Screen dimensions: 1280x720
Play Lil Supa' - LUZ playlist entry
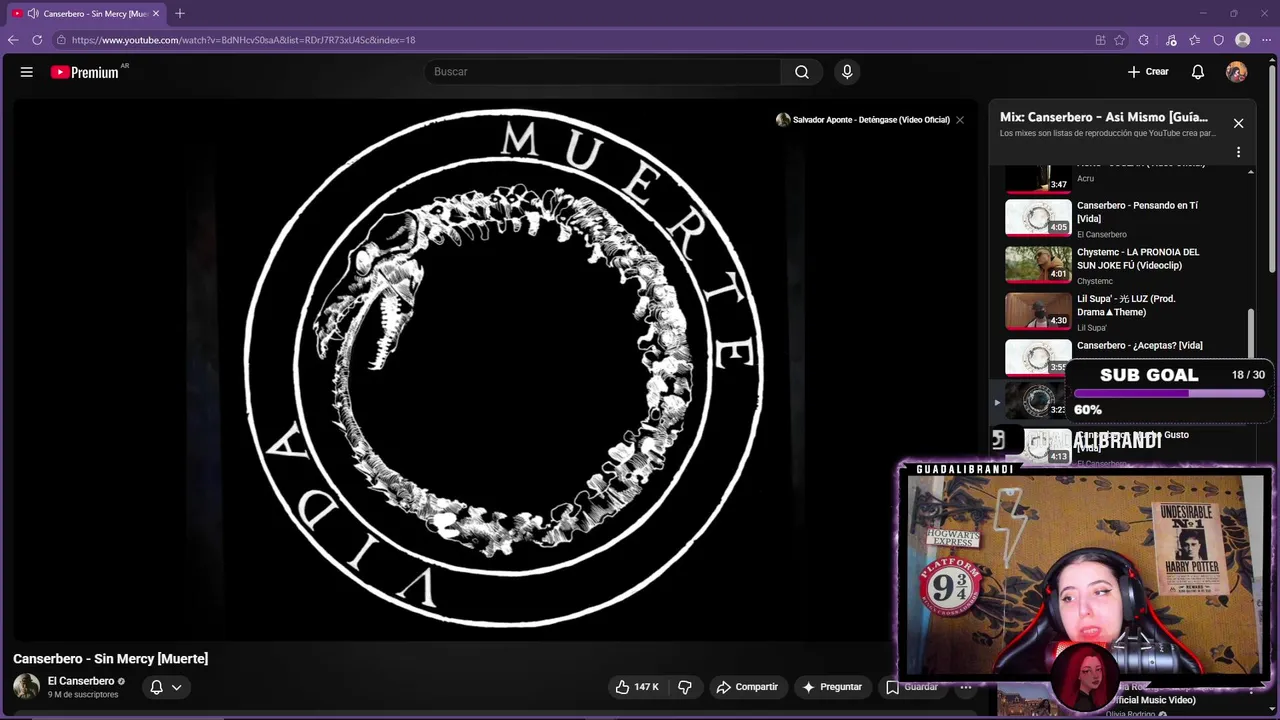tap(1126, 305)
